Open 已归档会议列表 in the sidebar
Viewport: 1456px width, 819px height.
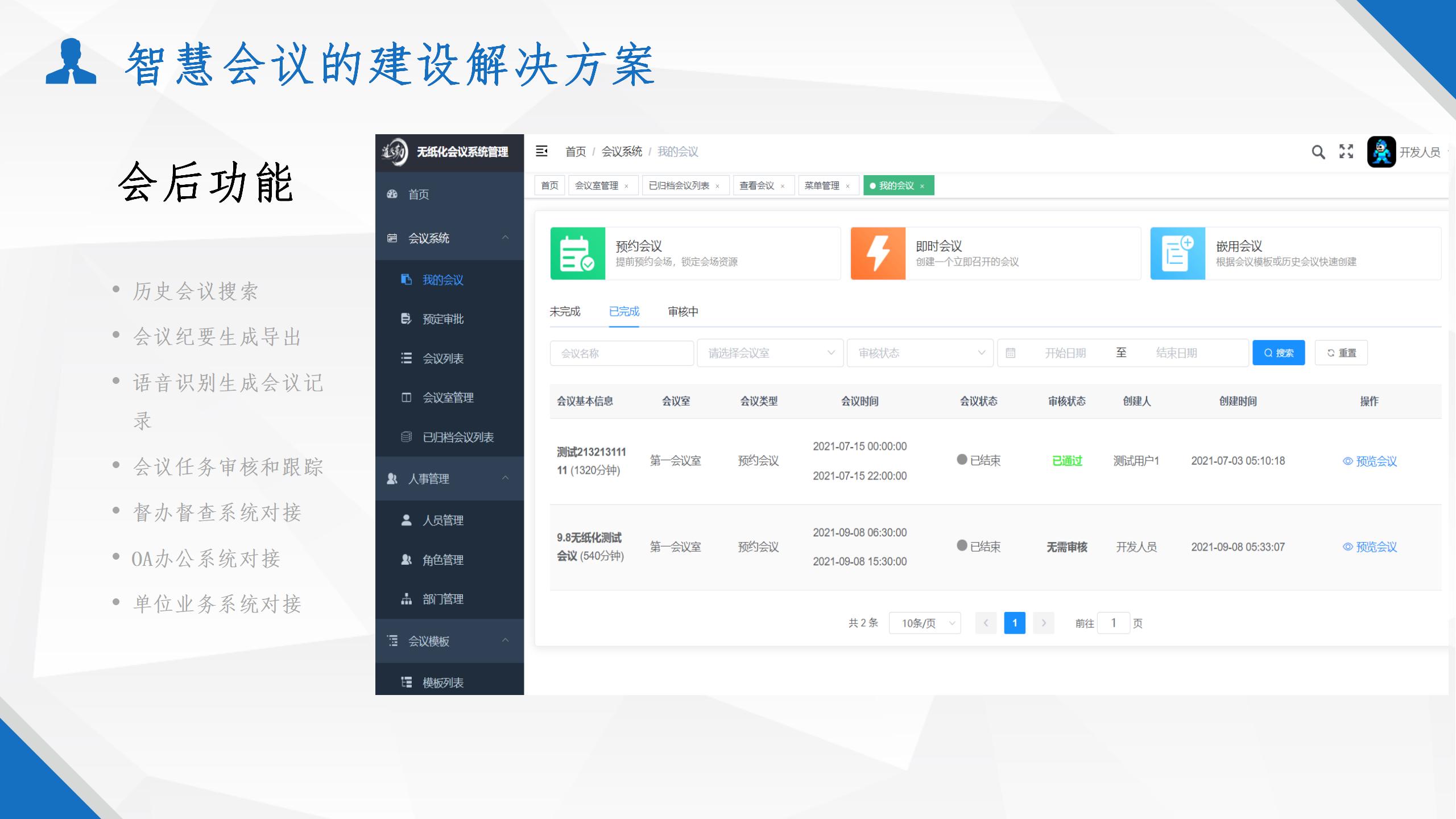pos(457,437)
